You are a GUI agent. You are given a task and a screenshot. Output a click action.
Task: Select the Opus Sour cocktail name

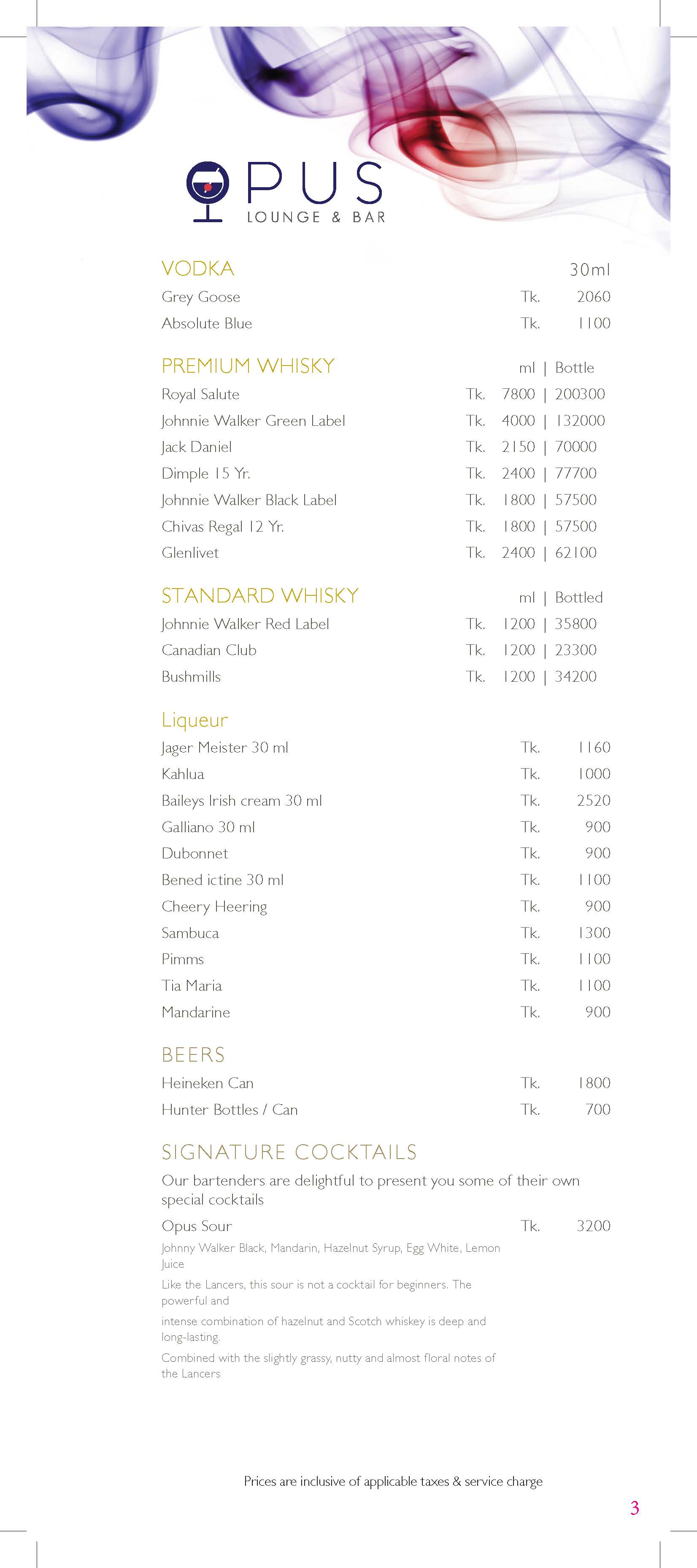196,1226
